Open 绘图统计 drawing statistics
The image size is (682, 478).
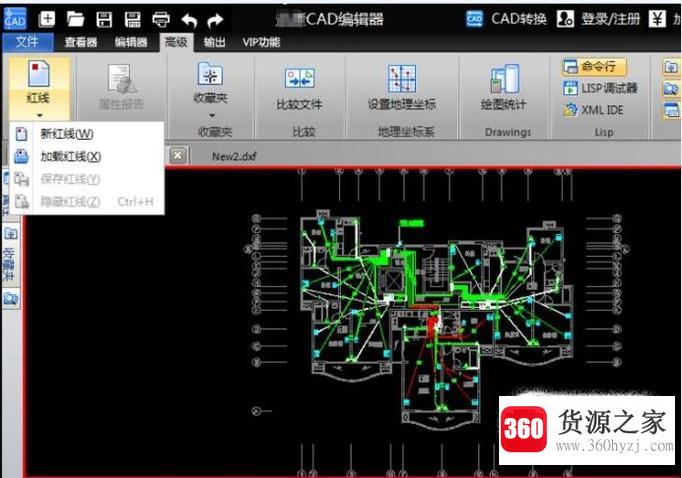click(504, 87)
